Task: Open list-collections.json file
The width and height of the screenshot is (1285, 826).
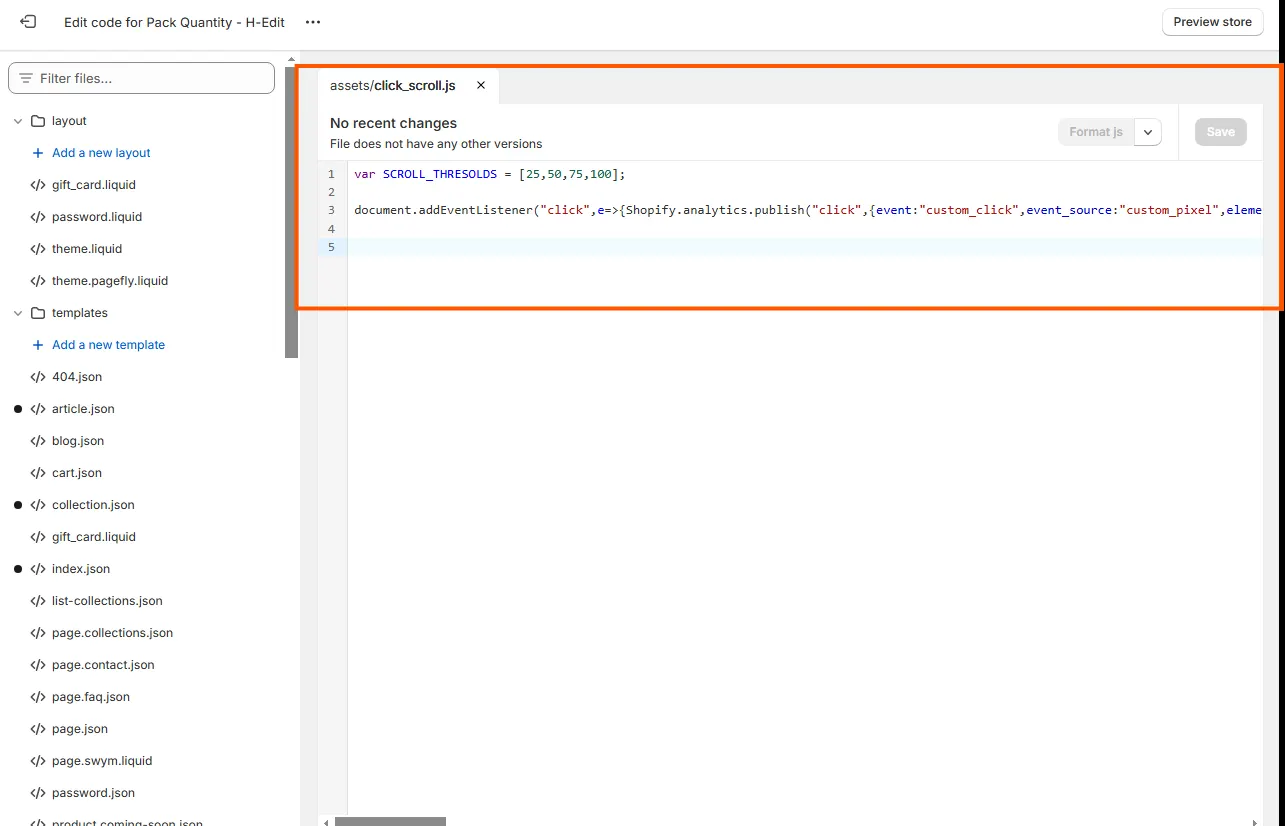Action: tap(107, 601)
